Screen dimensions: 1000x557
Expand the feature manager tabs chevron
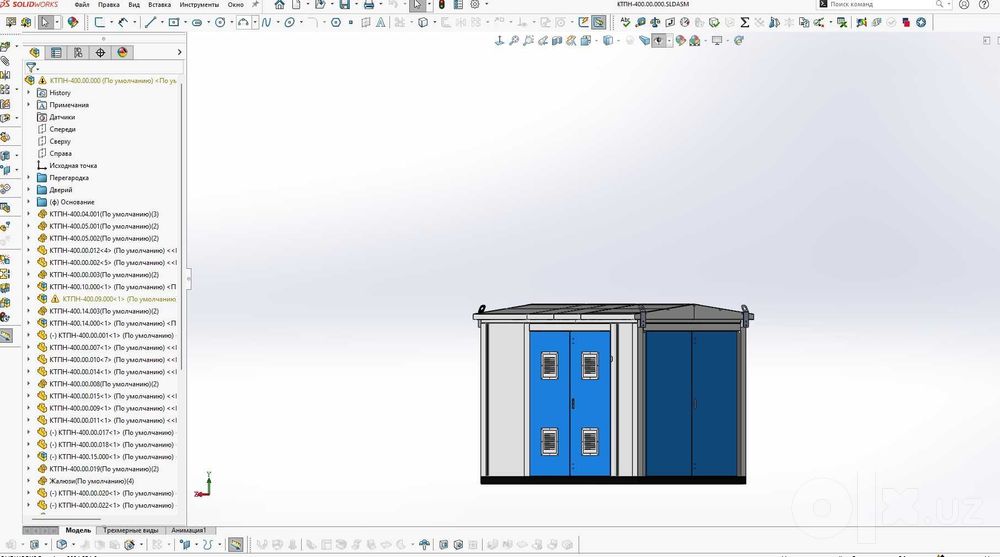[179, 52]
